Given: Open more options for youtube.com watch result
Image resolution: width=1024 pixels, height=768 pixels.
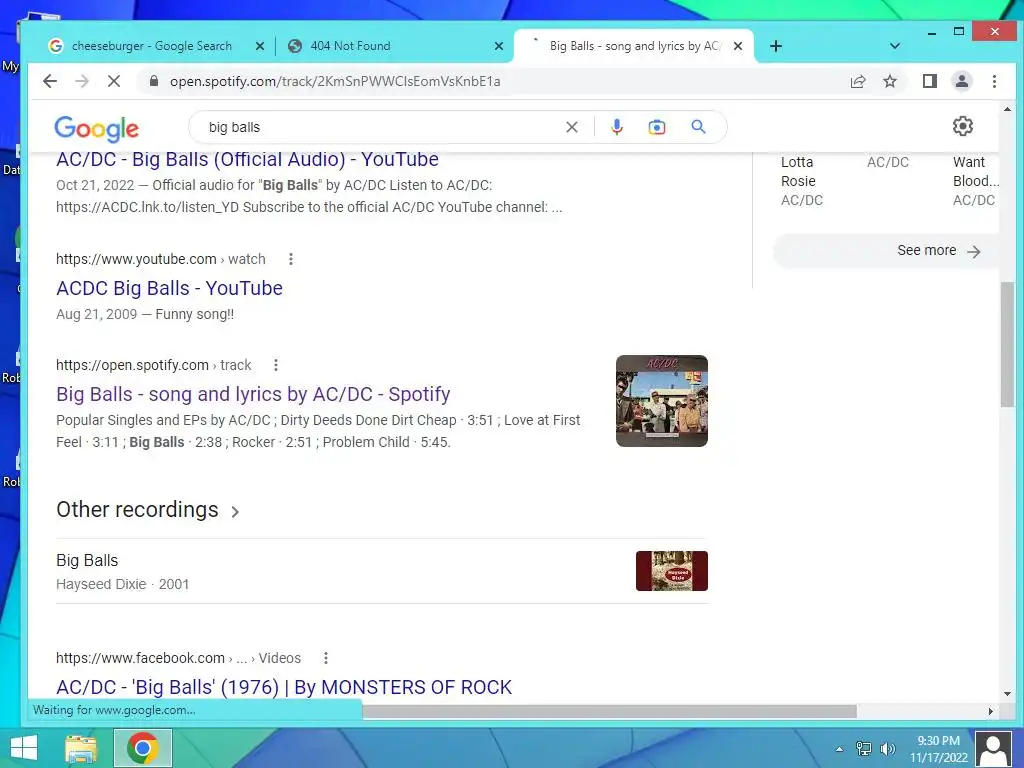Looking at the screenshot, I should (x=291, y=259).
